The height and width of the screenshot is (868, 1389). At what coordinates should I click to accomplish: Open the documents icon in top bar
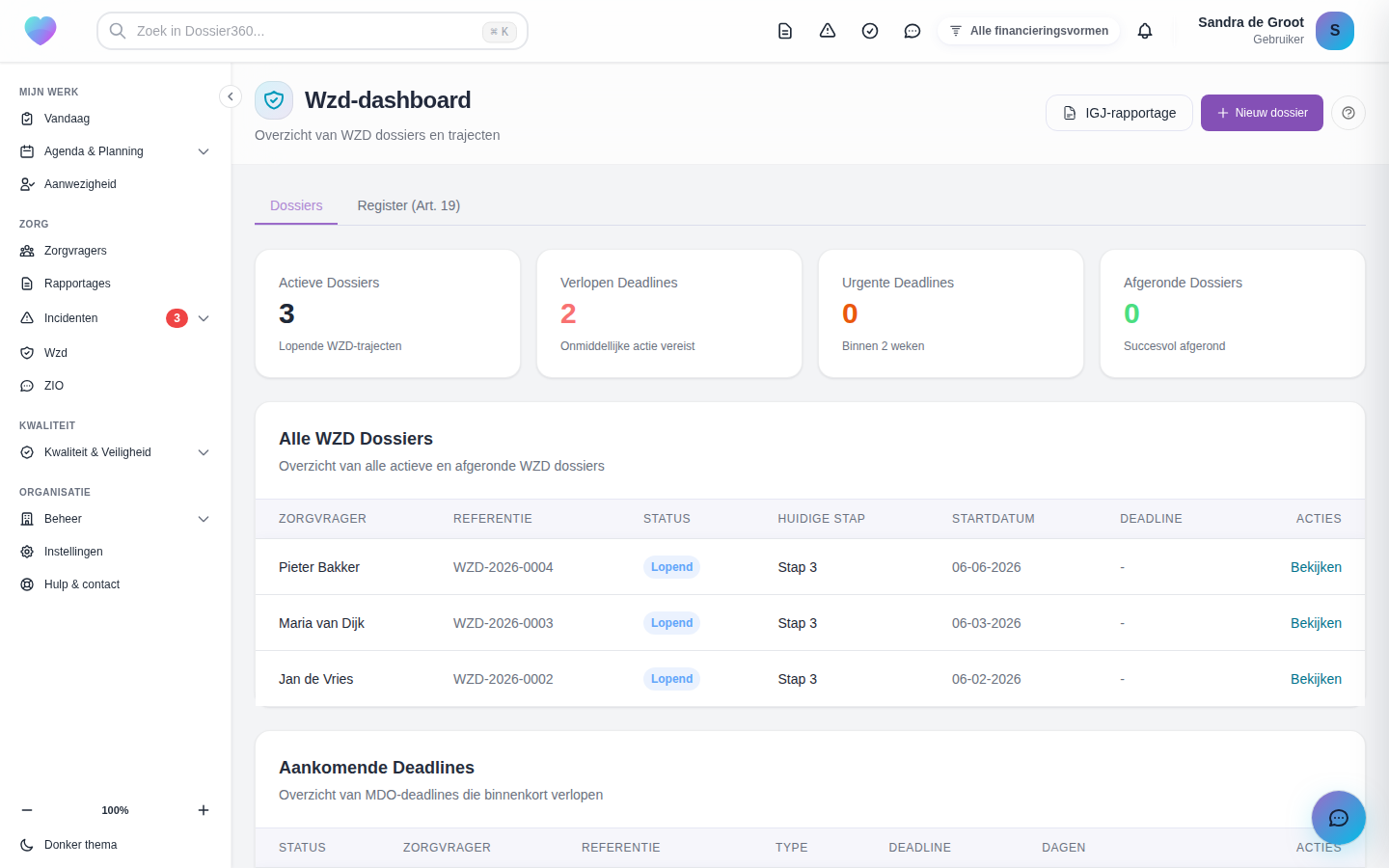coord(785,31)
